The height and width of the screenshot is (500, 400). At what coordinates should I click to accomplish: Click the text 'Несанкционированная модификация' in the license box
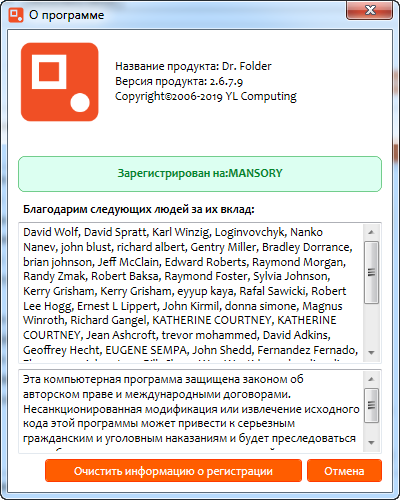(120, 409)
